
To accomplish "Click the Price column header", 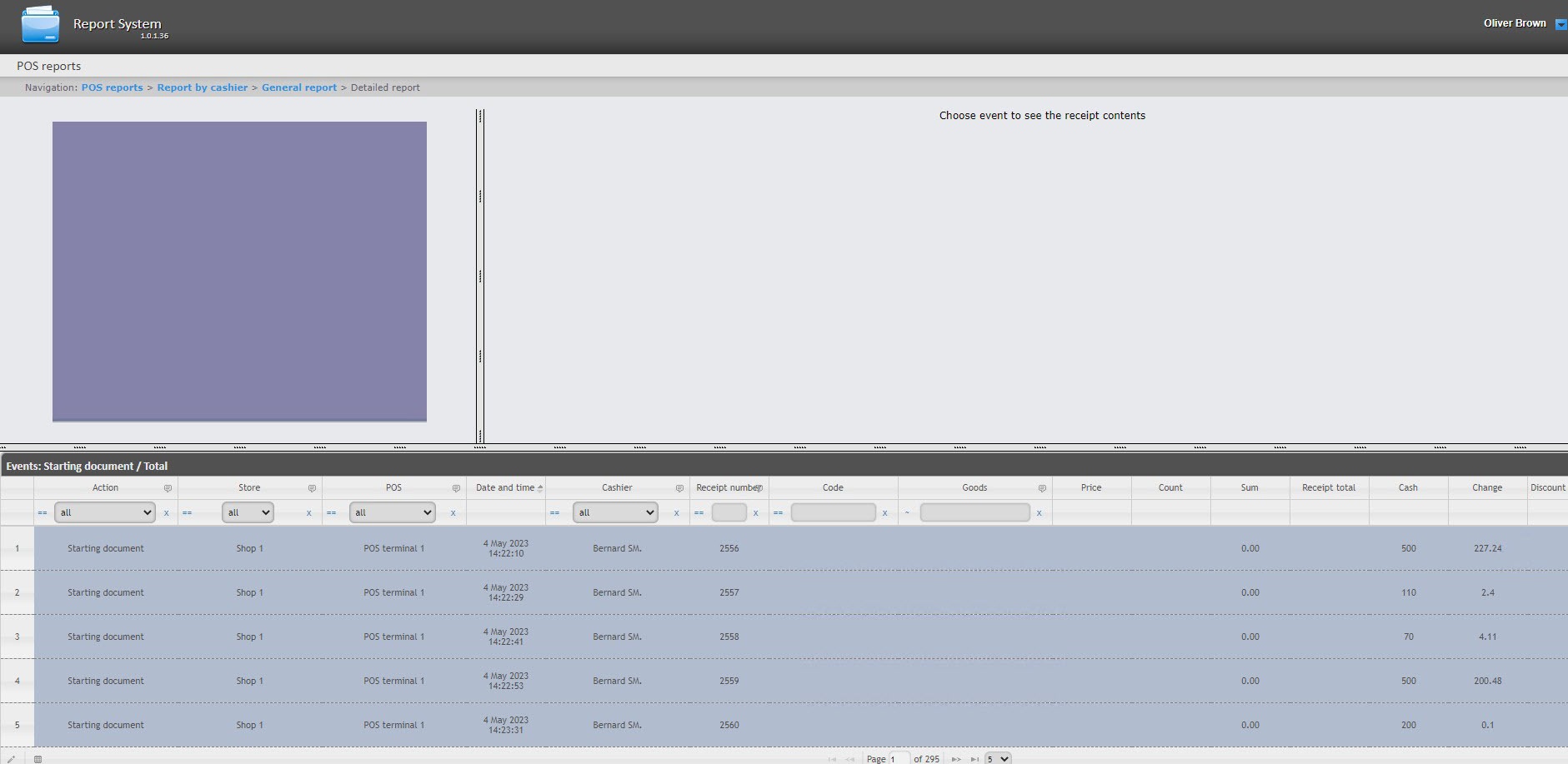I will [1091, 487].
